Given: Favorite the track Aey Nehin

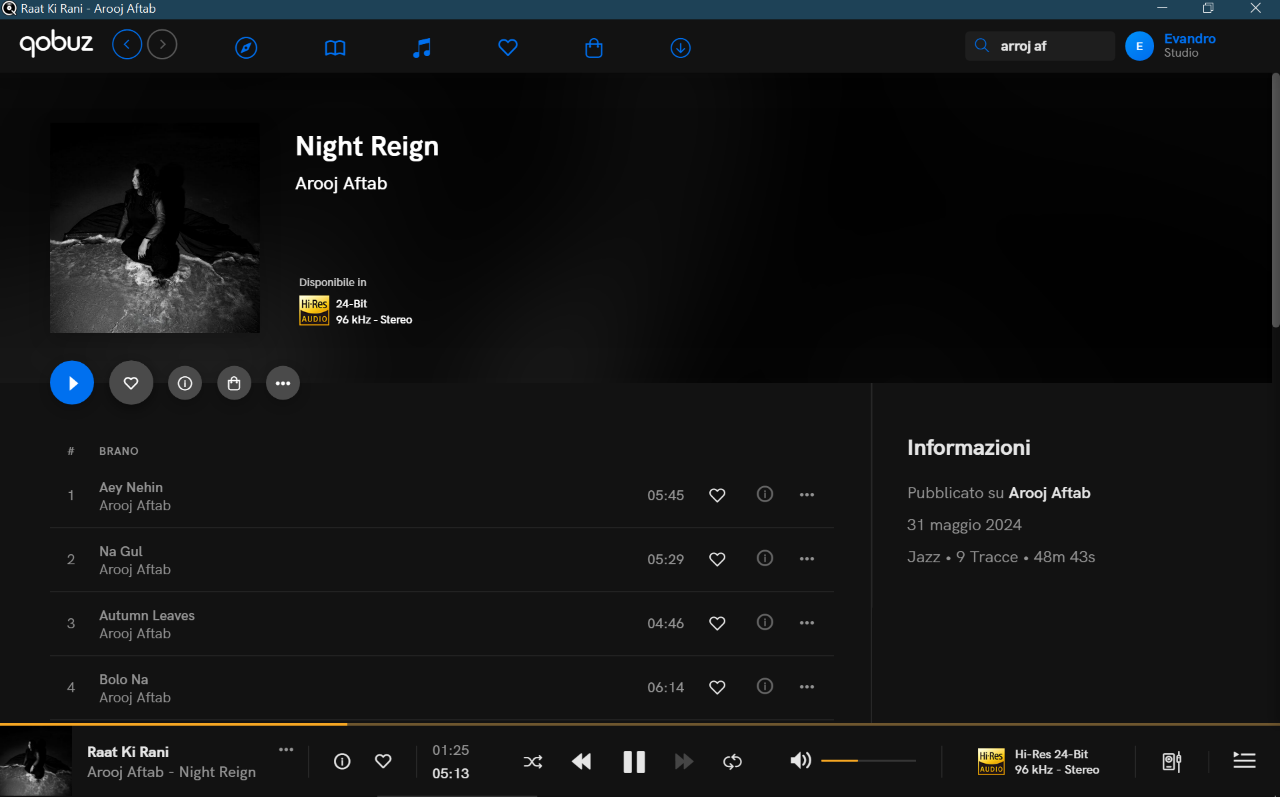Looking at the screenshot, I should [x=717, y=495].
